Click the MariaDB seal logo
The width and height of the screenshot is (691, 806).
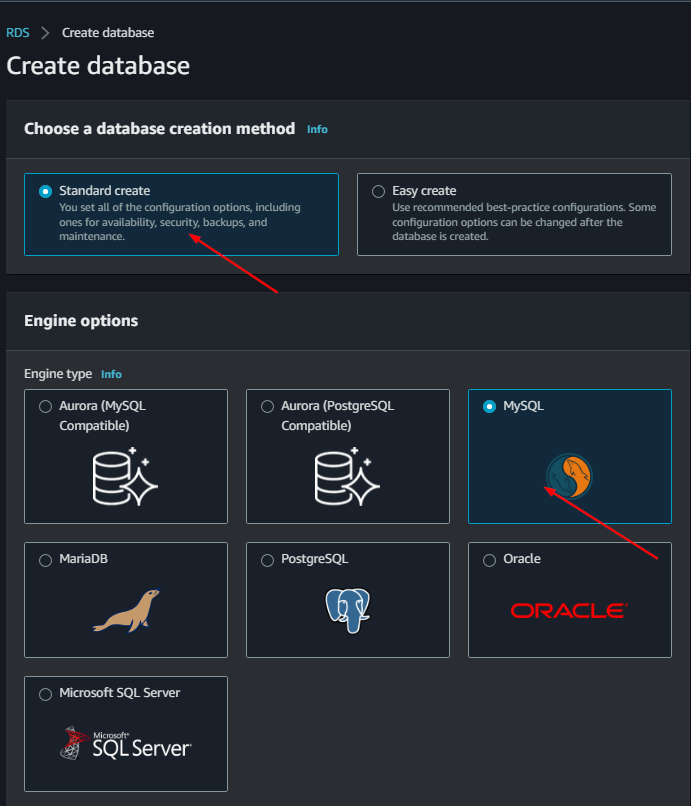[126, 610]
